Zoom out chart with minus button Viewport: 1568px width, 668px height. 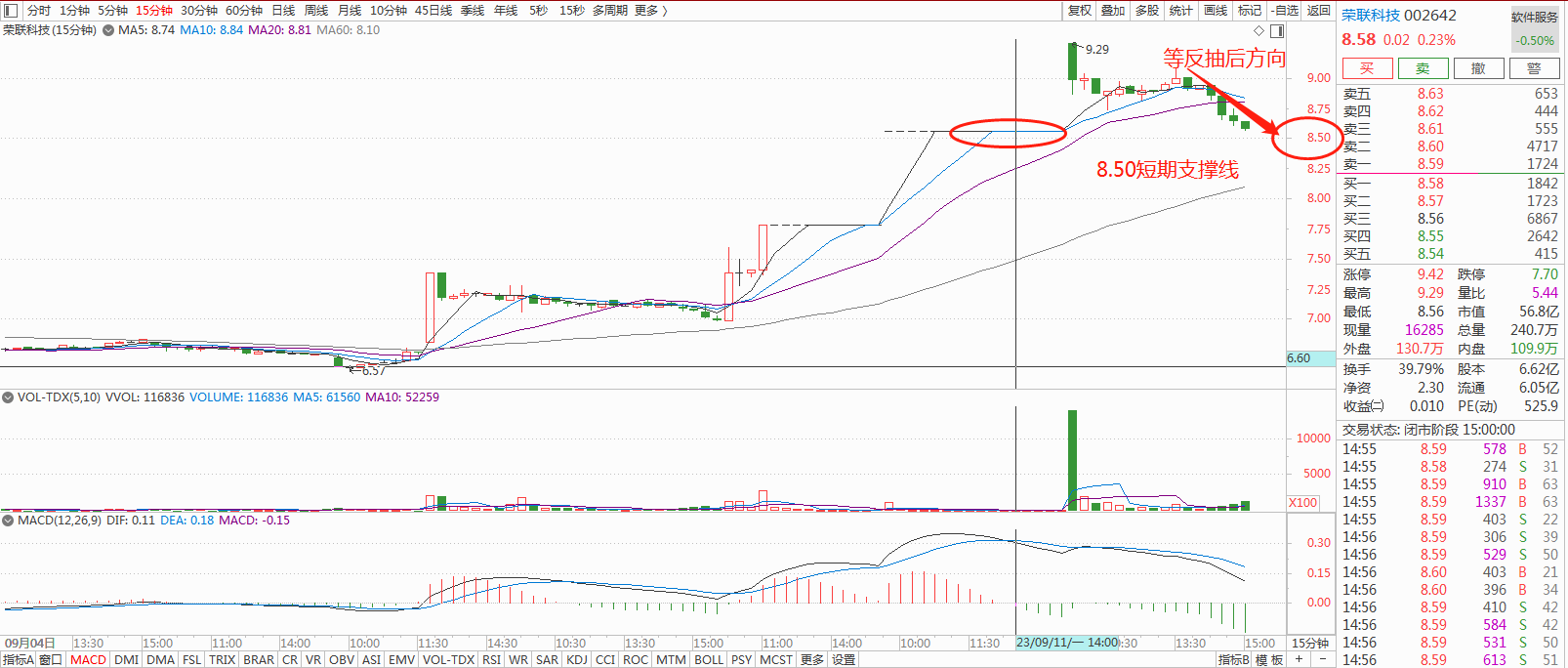[1323, 660]
